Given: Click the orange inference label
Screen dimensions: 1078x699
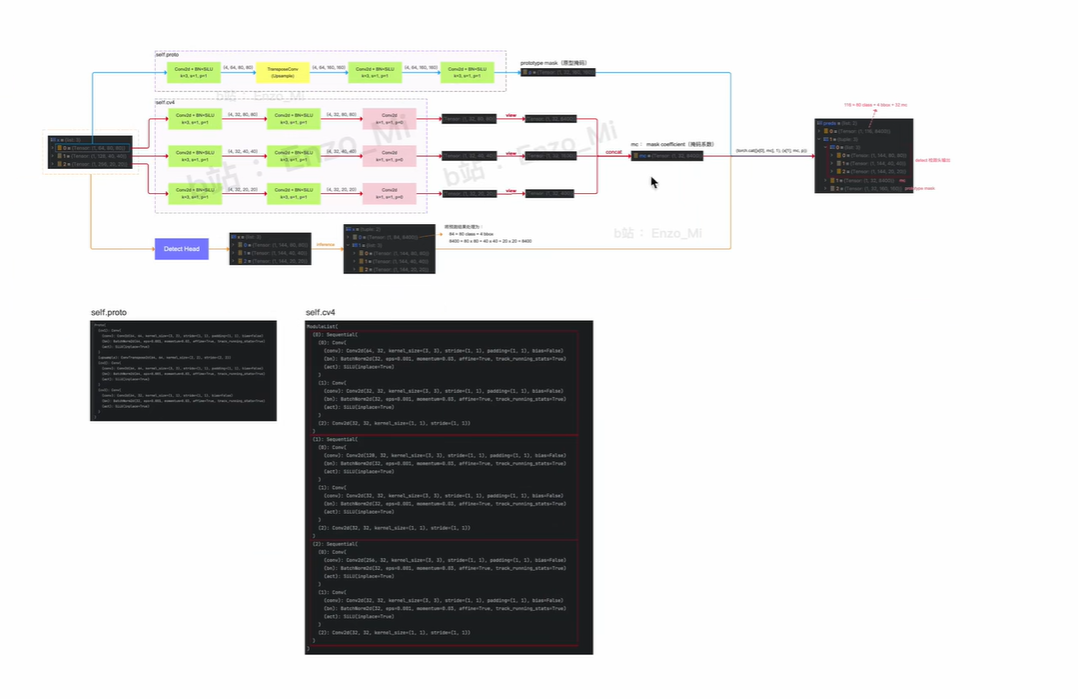Looking at the screenshot, I should point(326,245).
